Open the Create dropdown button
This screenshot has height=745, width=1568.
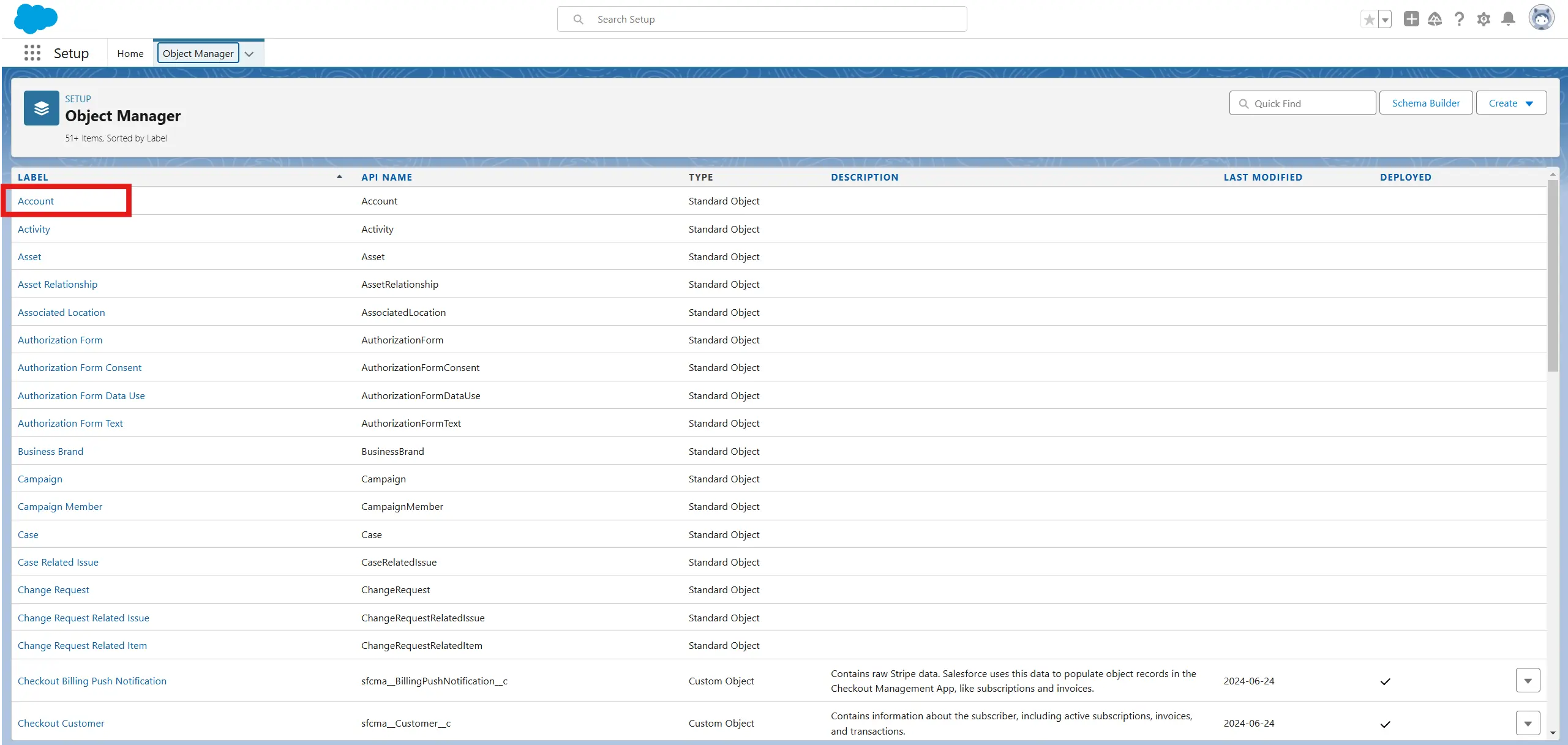[x=1510, y=103]
